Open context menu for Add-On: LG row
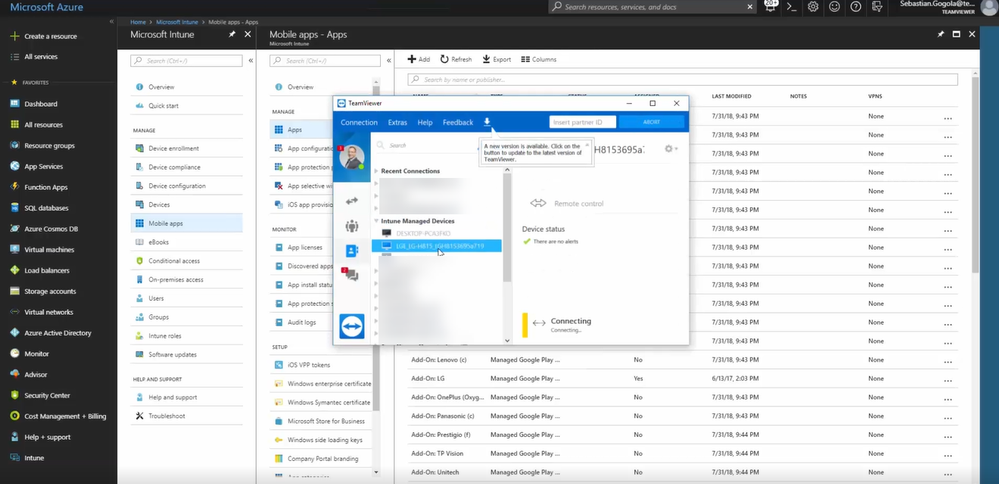Image resolution: width=999 pixels, height=484 pixels. (948, 380)
